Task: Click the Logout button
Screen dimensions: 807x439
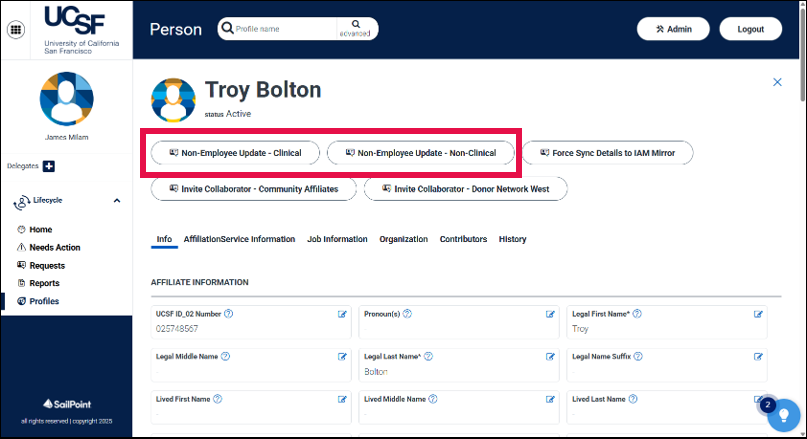Action: point(750,29)
